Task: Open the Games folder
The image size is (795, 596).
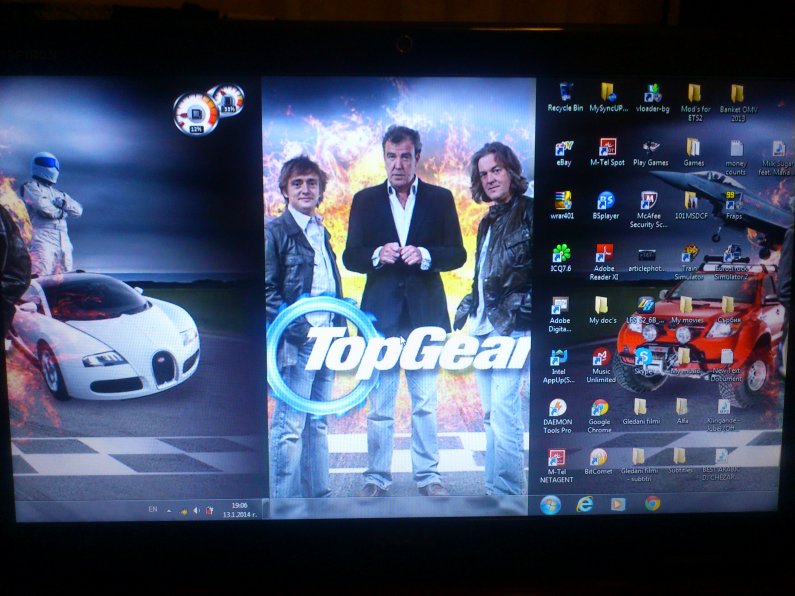Action: pyautogui.click(x=693, y=148)
